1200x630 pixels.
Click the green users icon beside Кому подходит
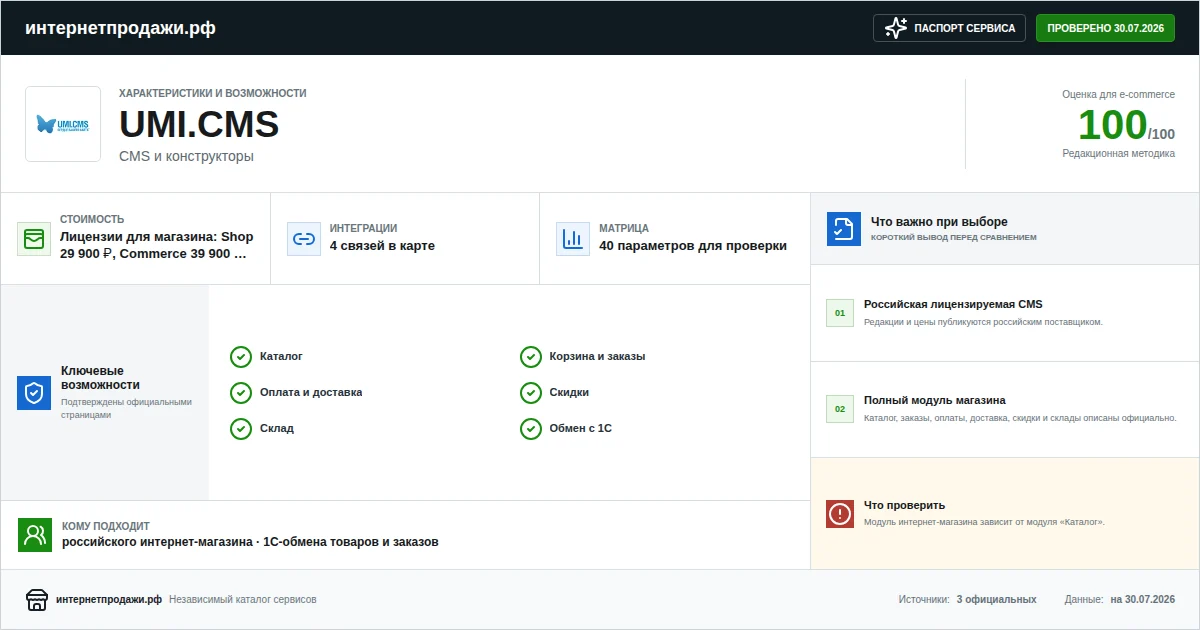coord(35,535)
